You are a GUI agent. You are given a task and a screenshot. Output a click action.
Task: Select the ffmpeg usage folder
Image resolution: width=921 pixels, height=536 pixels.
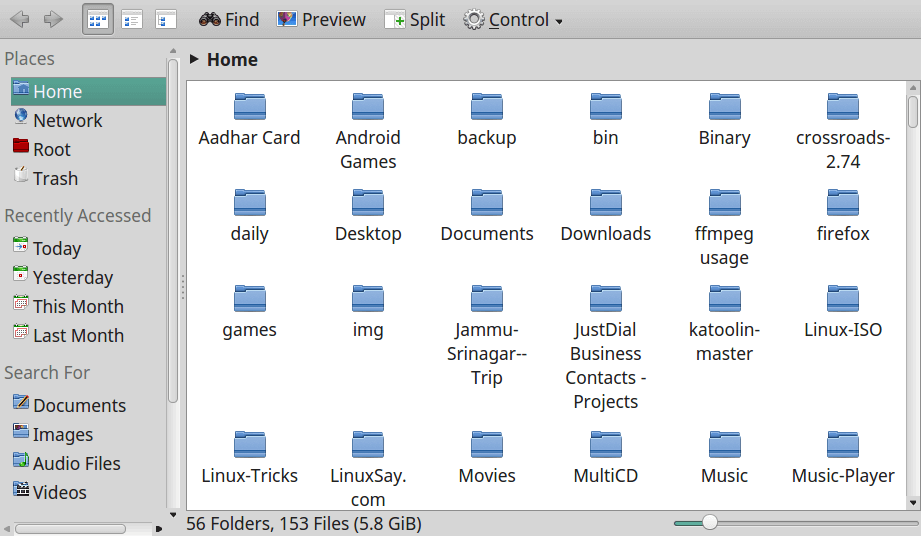tap(724, 228)
